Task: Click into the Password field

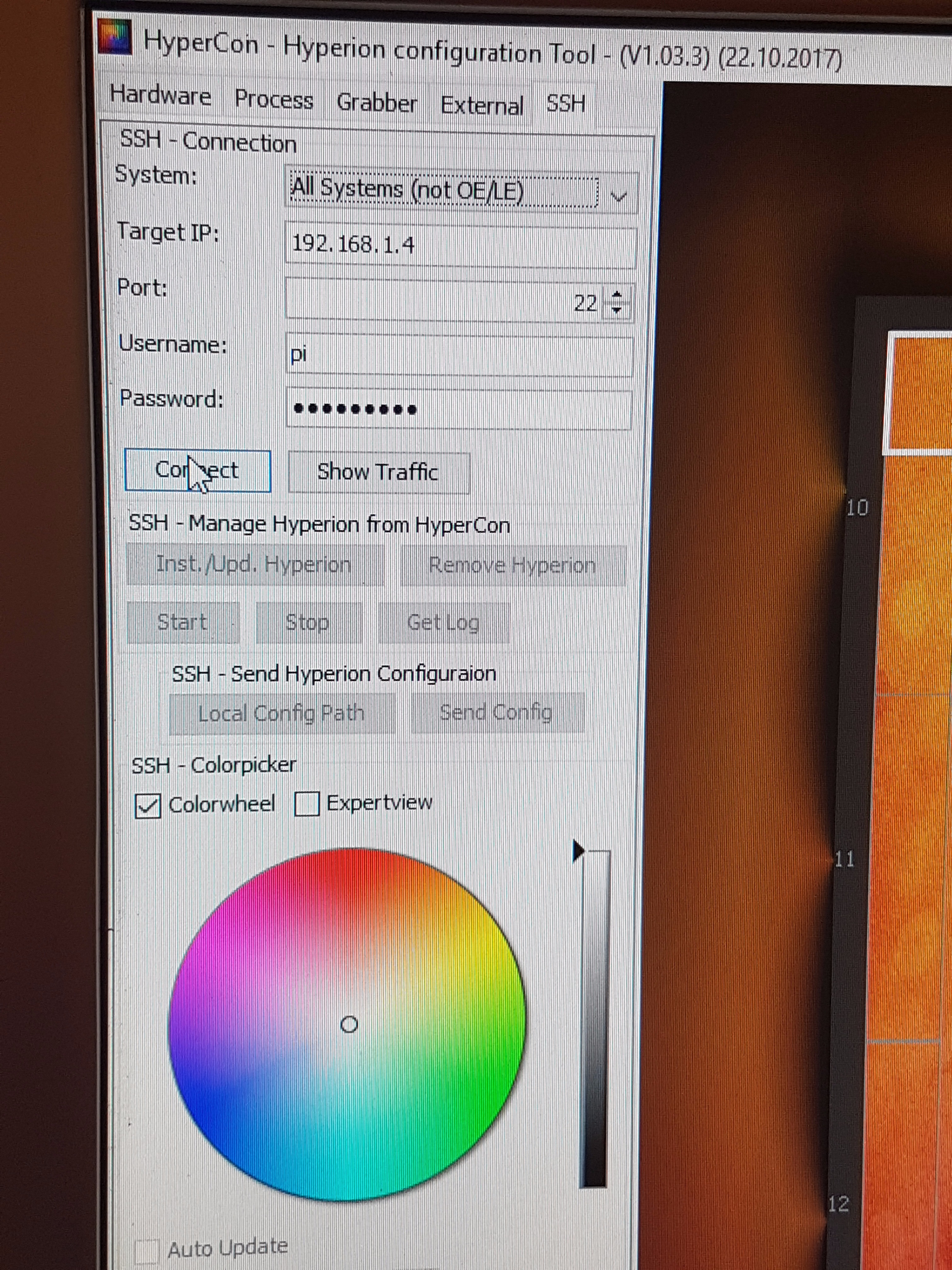Action: (459, 409)
